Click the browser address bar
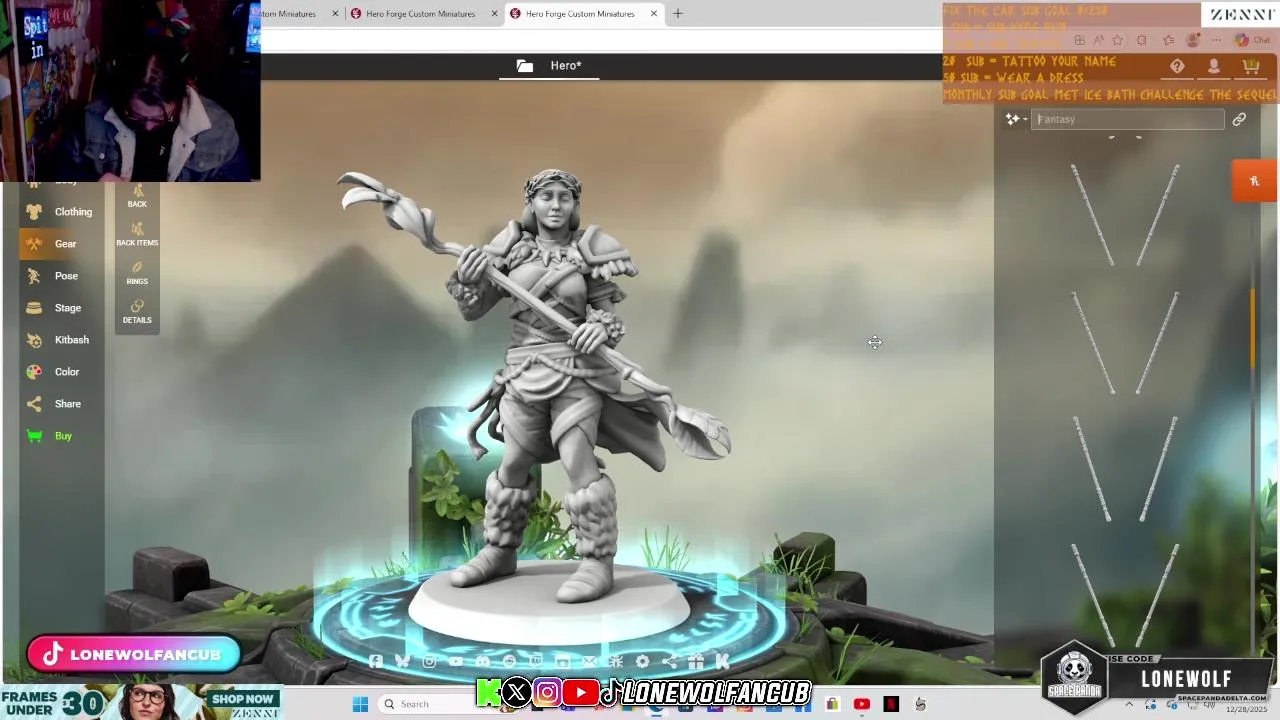Screen dimensions: 1280x720 click(600, 40)
